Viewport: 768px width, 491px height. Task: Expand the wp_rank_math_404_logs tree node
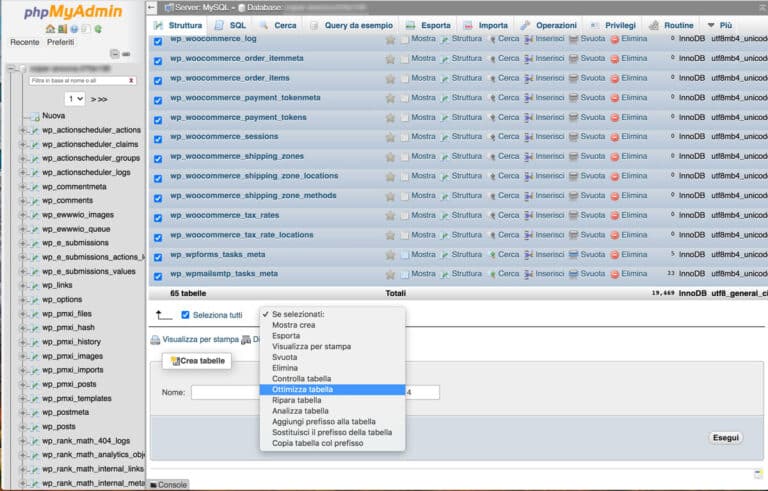22,441
